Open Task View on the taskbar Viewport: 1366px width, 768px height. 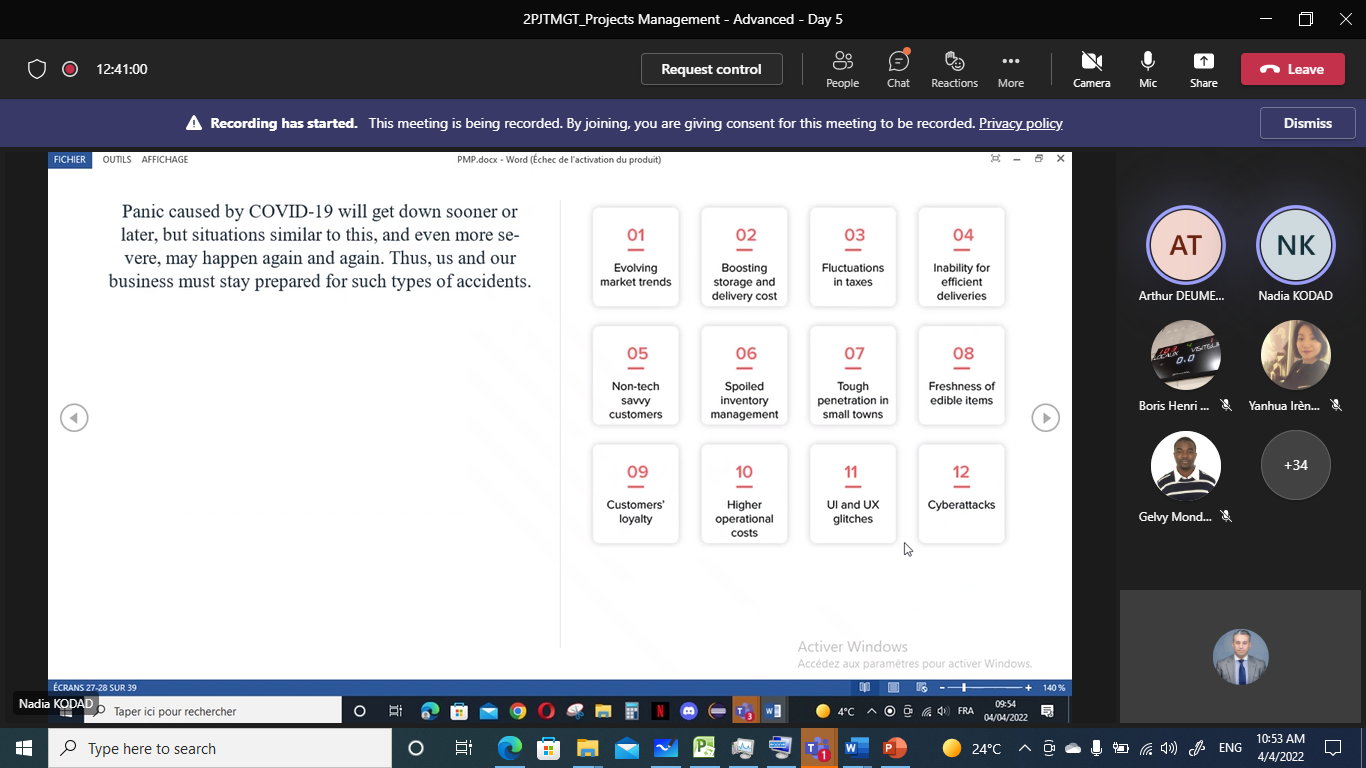pyautogui.click(x=463, y=748)
